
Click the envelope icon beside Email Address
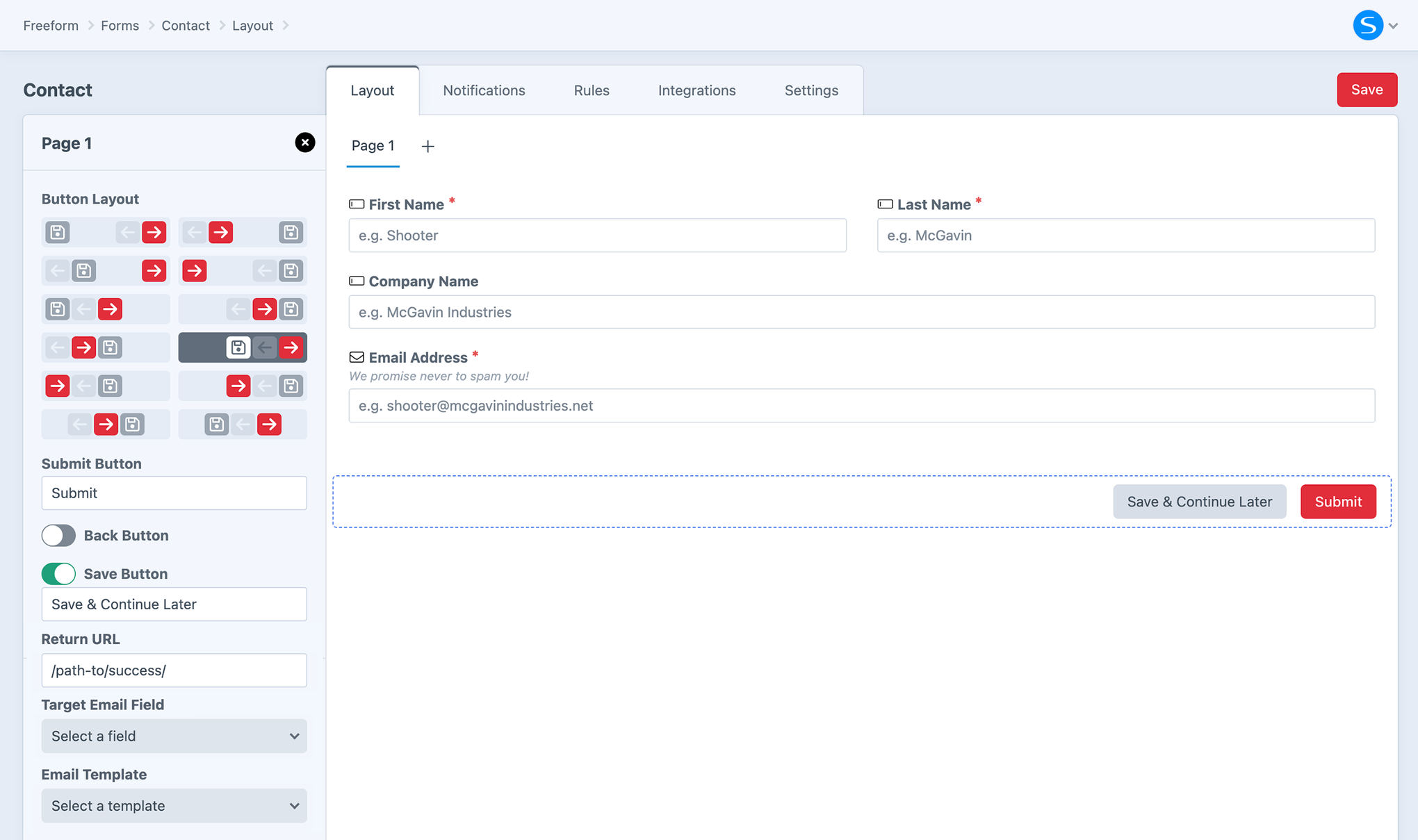point(356,356)
